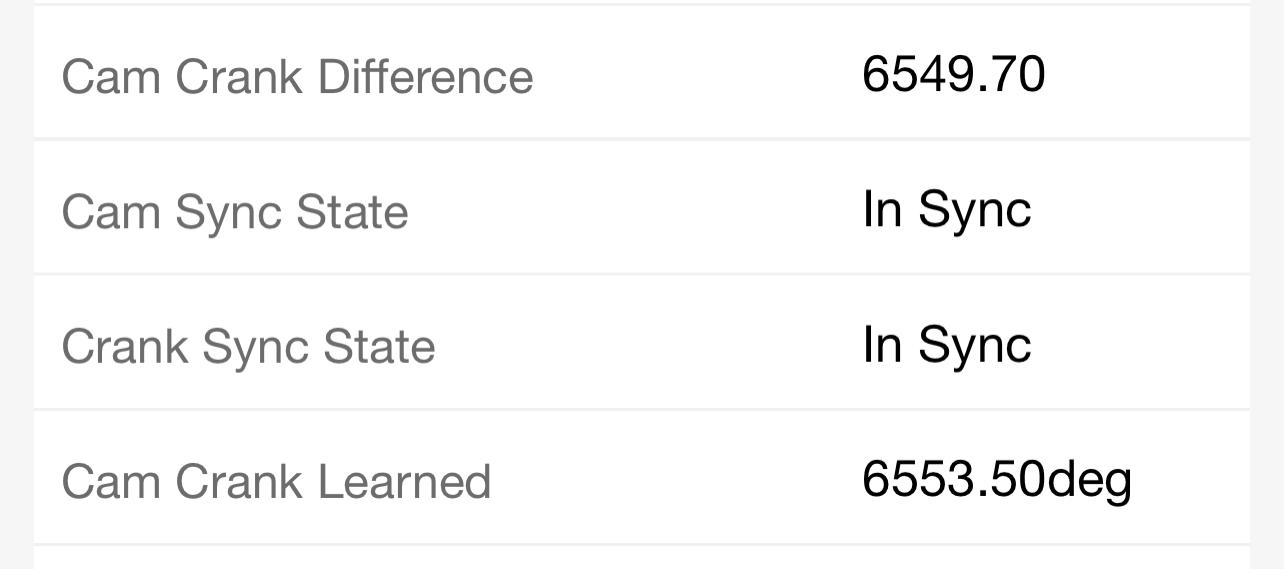
Task: Click the word 'Learned' in the last row
Action: (404, 482)
